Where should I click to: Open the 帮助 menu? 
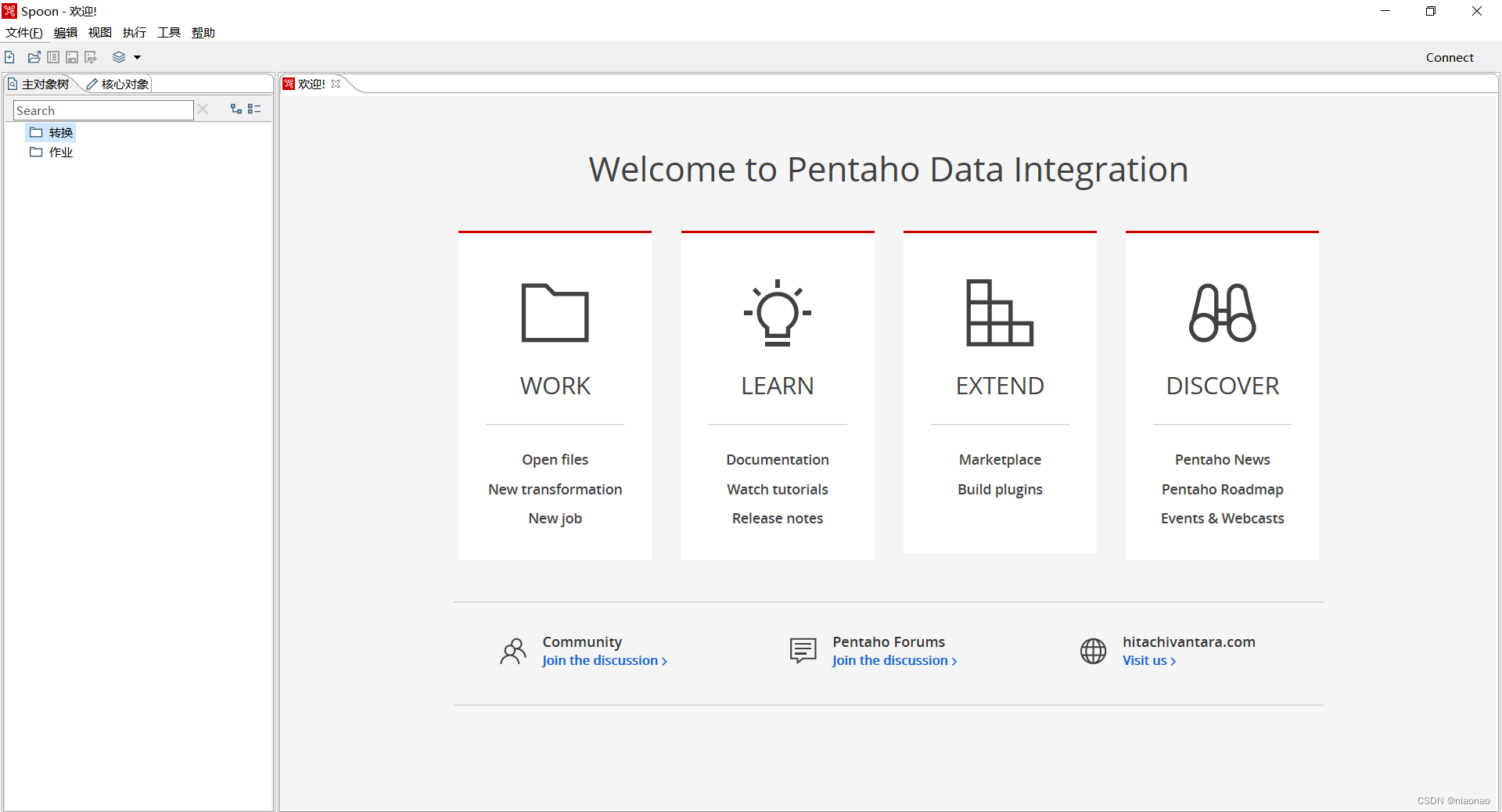[x=203, y=32]
